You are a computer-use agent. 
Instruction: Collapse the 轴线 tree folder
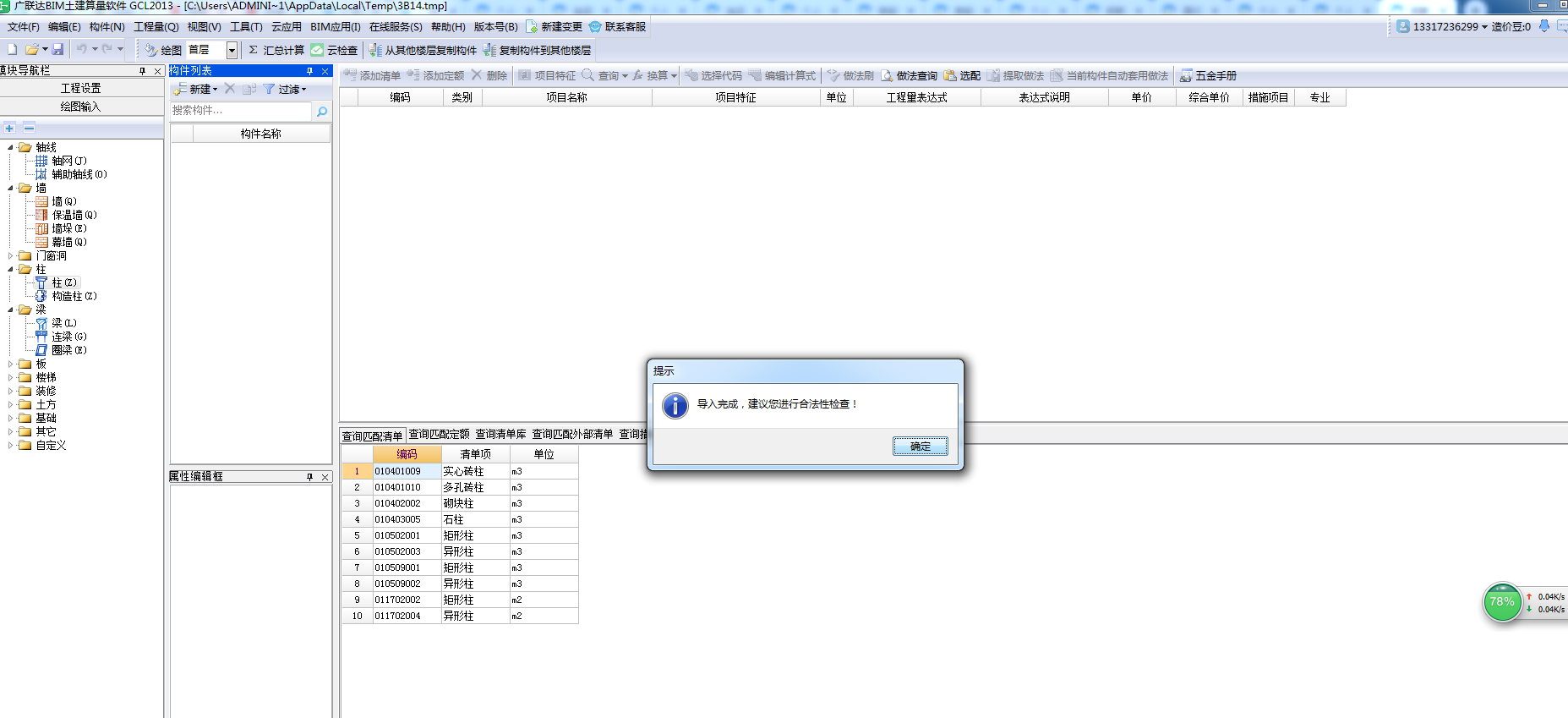10,147
